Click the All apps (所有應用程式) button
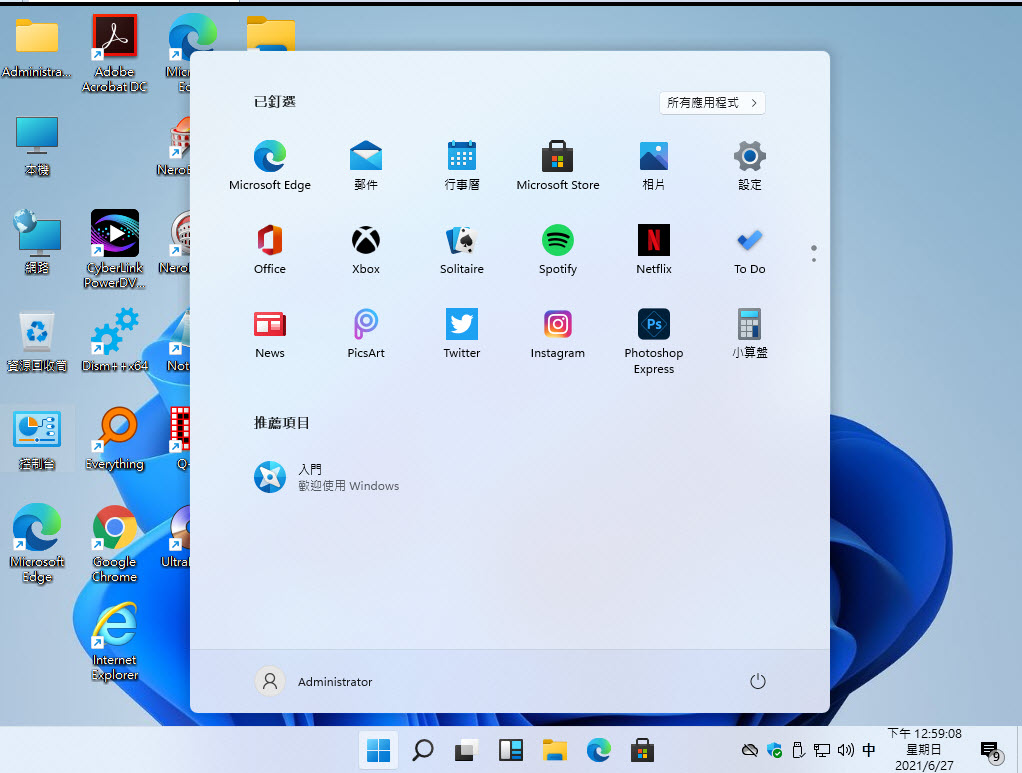The width and height of the screenshot is (1022, 773). point(712,103)
